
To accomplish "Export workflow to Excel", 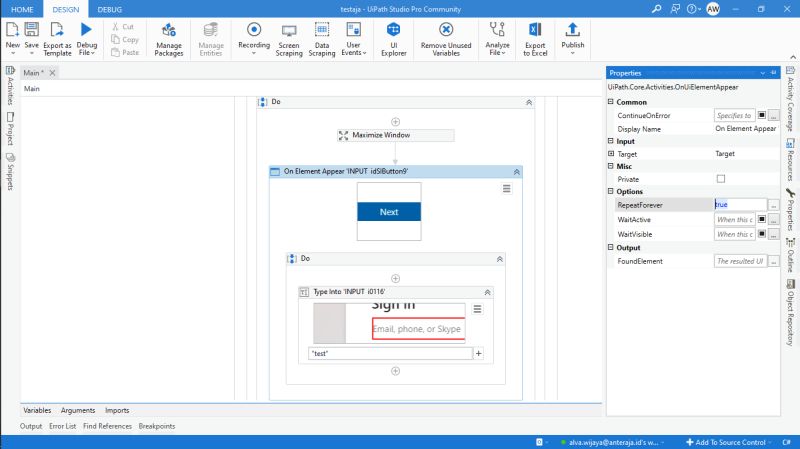I will (x=535, y=39).
